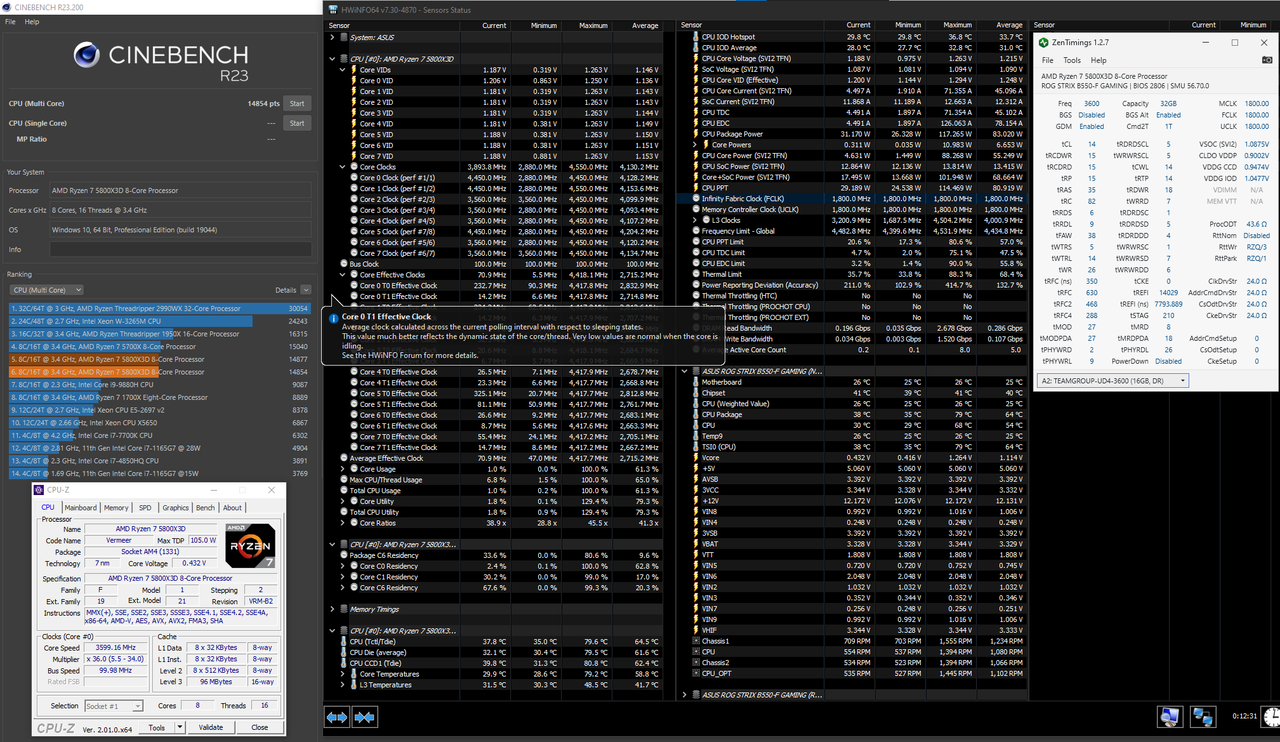Viewport: 1280px width, 742px height.
Task: Click HWiNFO expand-columns arrows icon
Action: coord(337,716)
